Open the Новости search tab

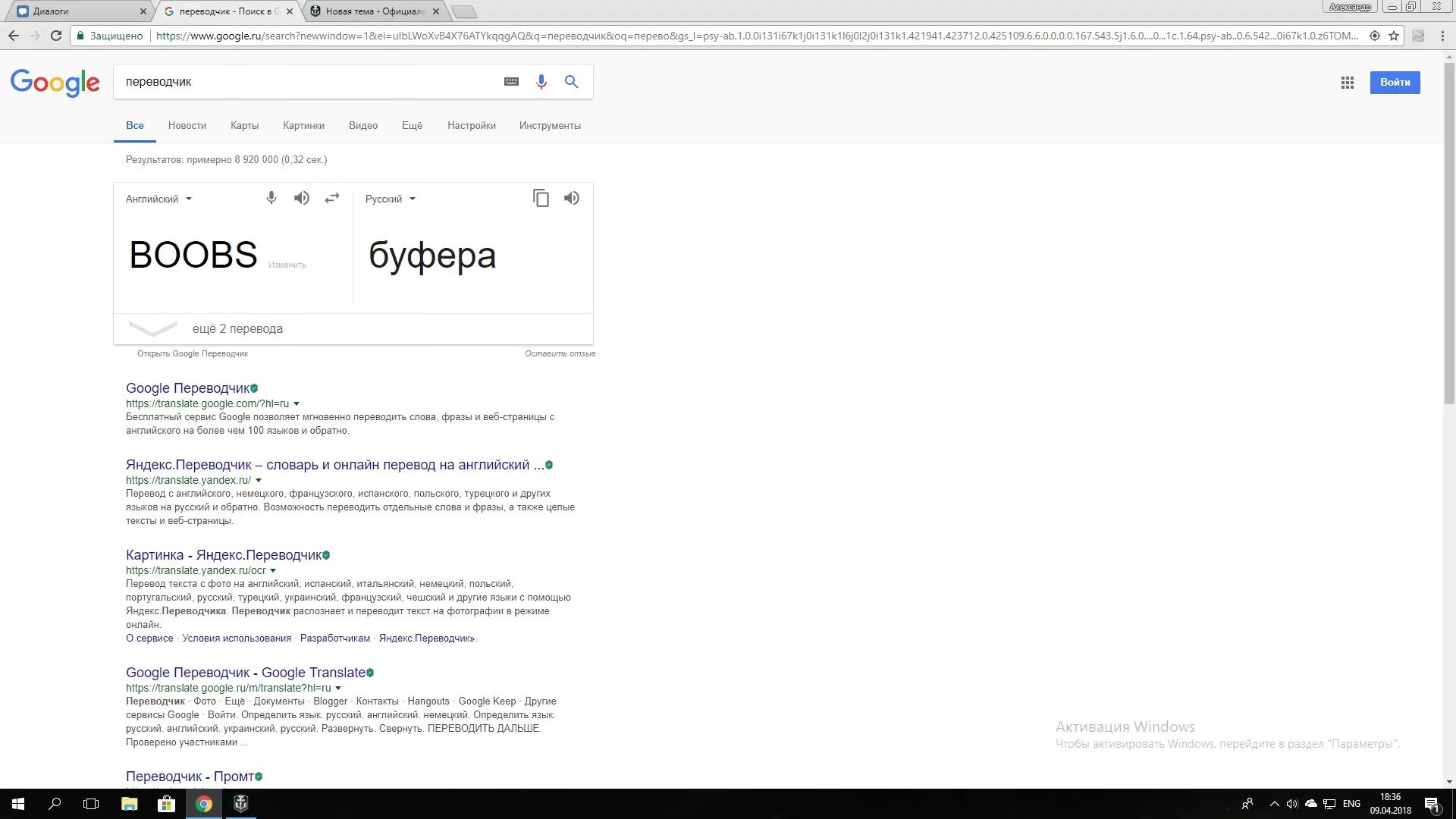[187, 126]
